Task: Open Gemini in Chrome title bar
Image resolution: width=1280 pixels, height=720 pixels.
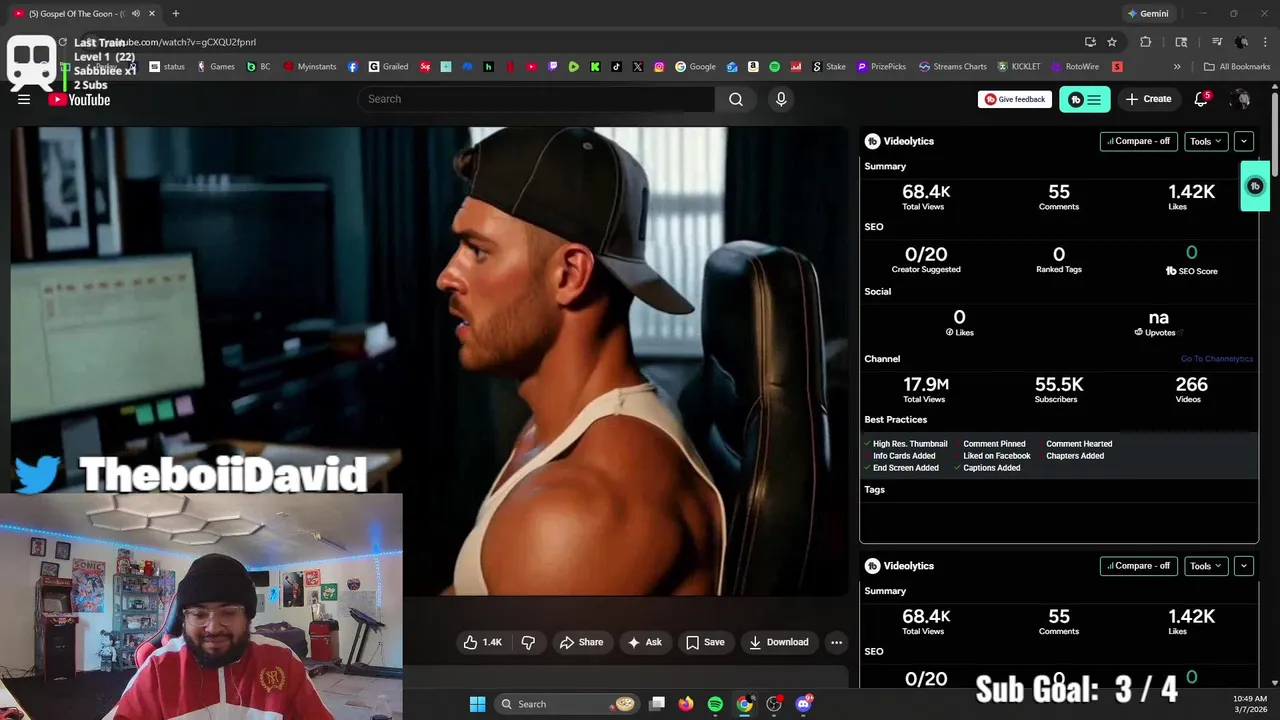Action: point(1147,13)
